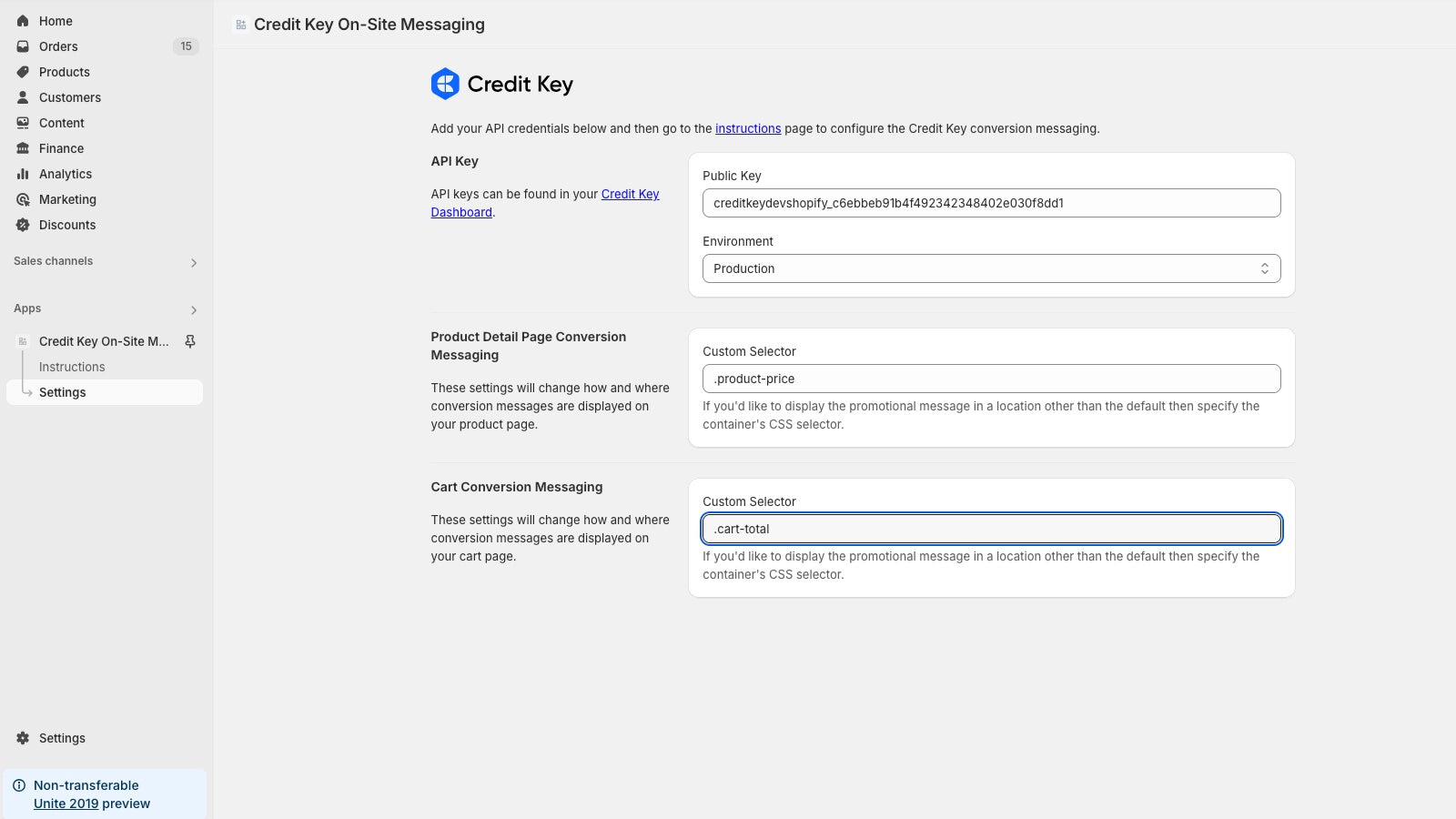The image size is (1456, 819).
Task: Click the Products tag icon
Action: (23, 72)
